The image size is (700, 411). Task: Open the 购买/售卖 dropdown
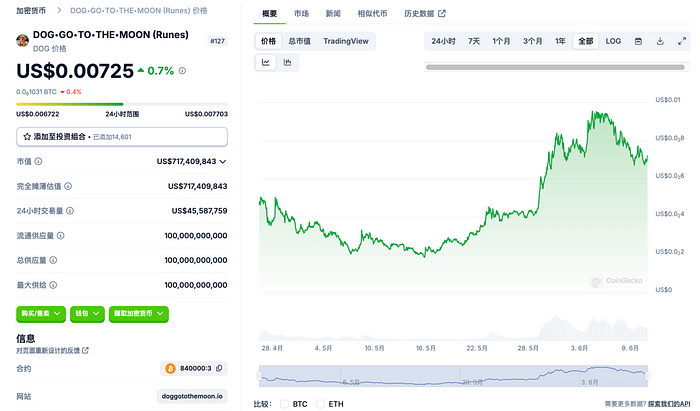[x=41, y=314]
